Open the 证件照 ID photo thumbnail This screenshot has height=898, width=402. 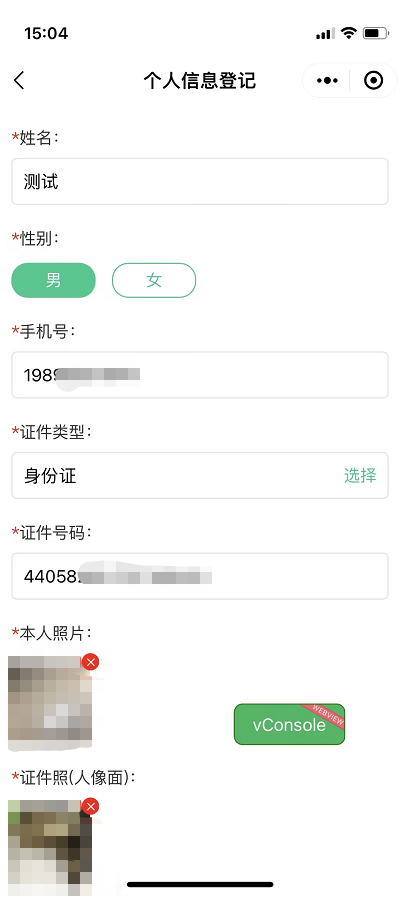[x=50, y=848]
